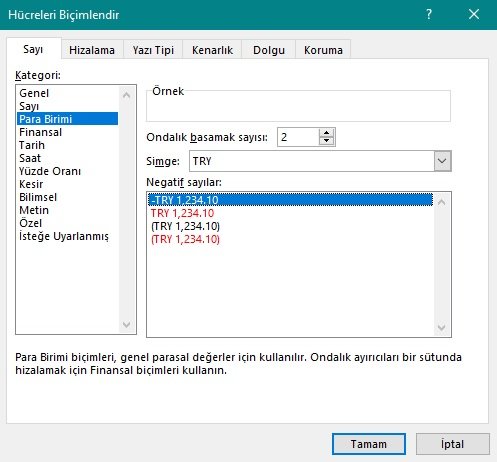Choose the Tarih category
Viewport: 497px width, 462px height.
point(68,145)
